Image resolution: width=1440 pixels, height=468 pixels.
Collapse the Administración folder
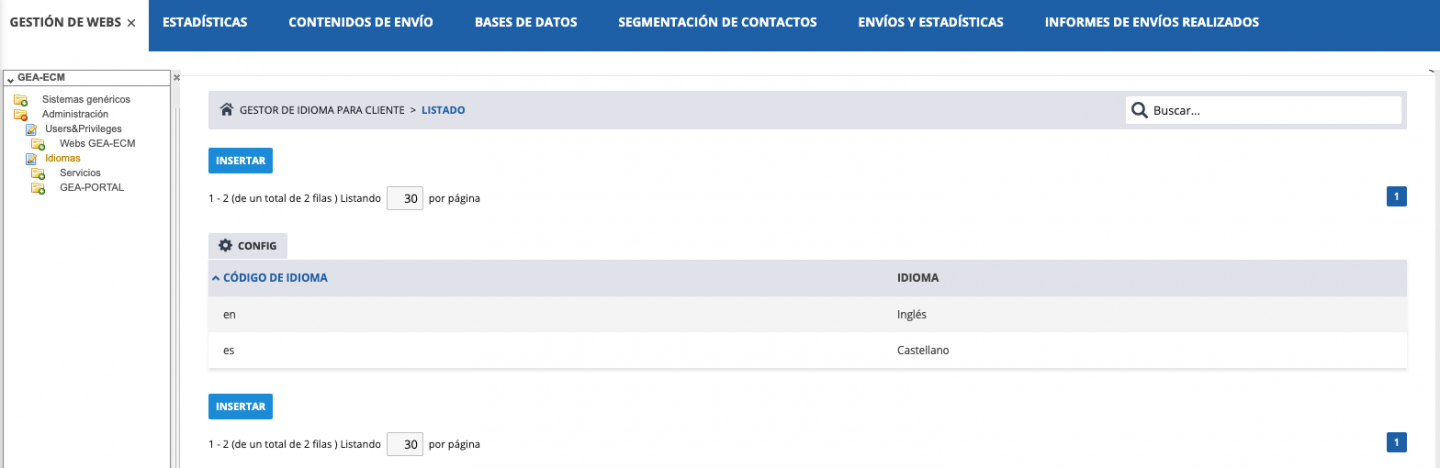click(x=20, y=115)
